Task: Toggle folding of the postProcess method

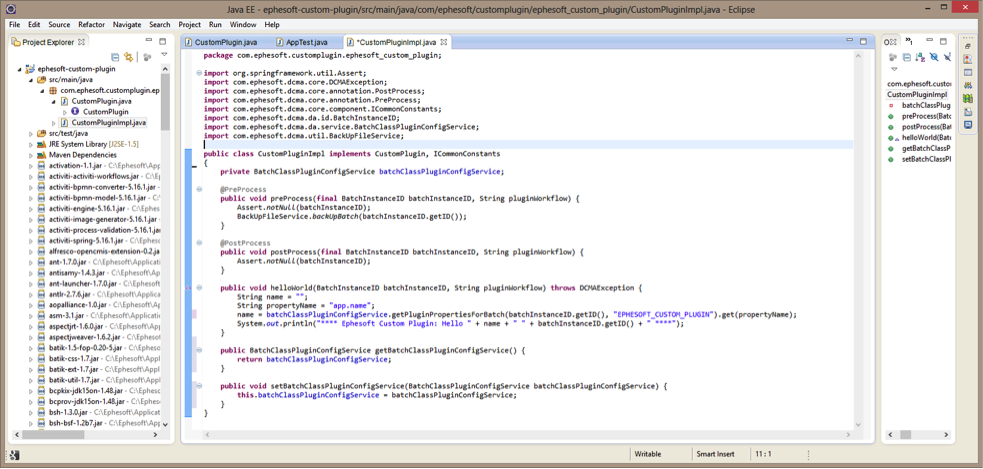Action: (x=199, y=243)
